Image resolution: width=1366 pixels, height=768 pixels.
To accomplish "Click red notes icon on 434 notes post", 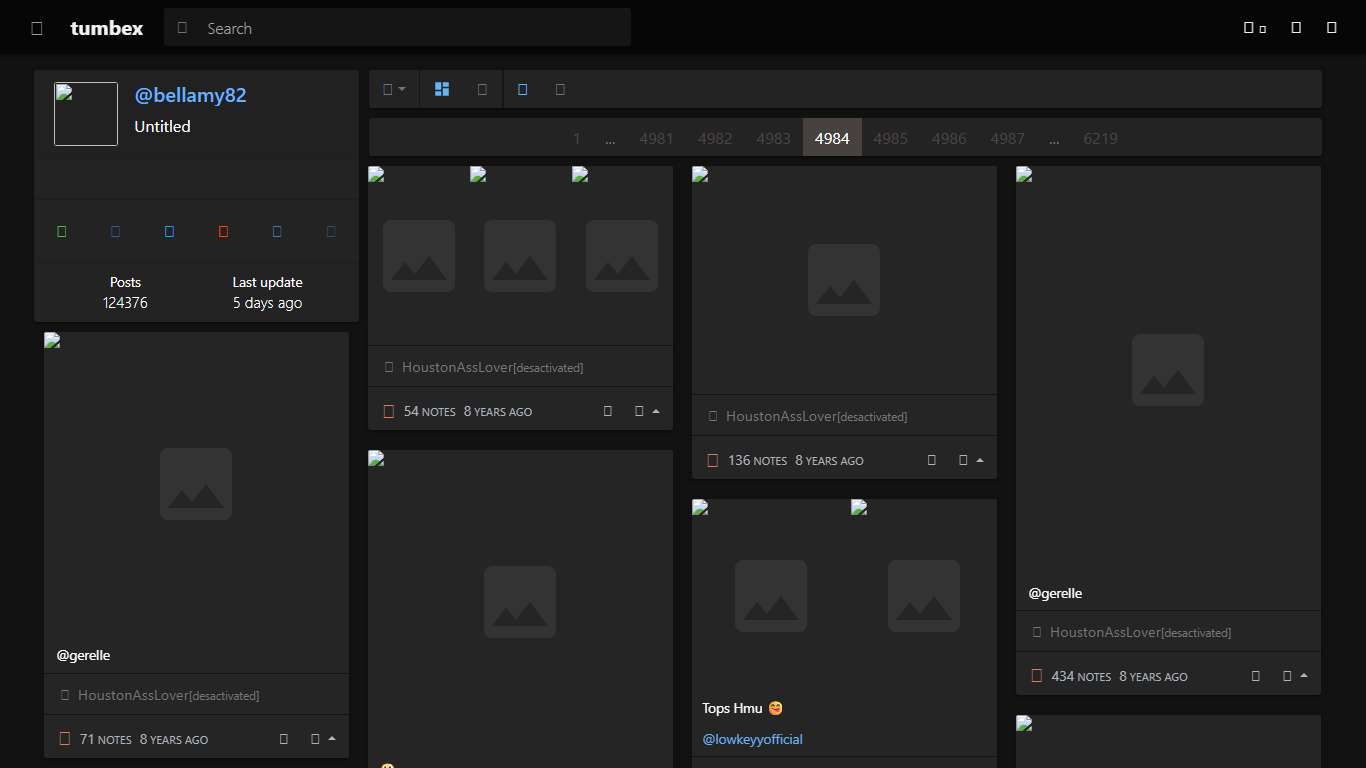I will [x=1037, y=676].
